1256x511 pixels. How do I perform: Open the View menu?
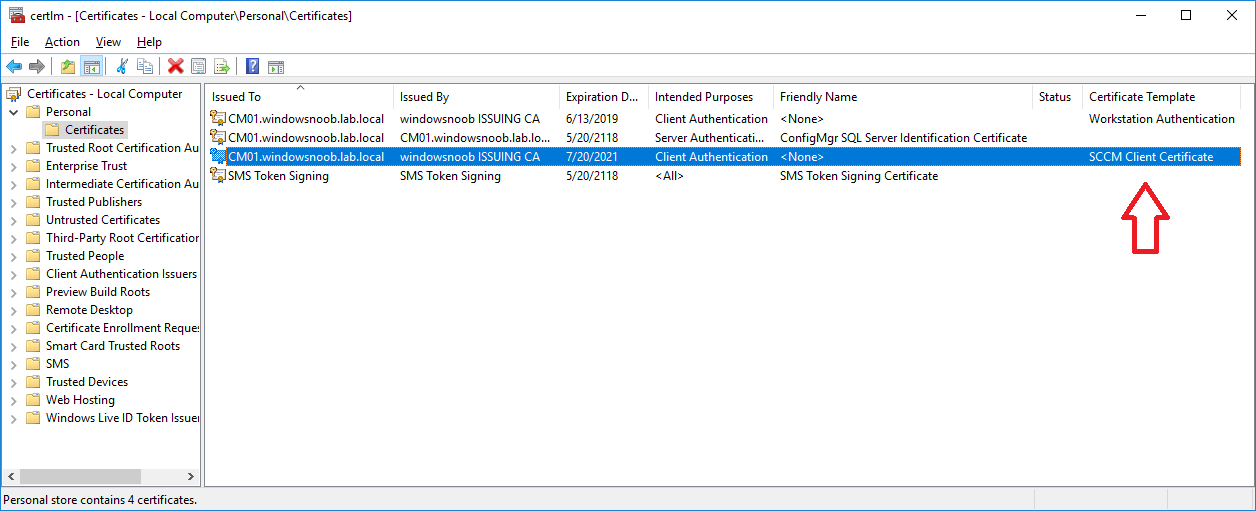click(x=108, y=42)
